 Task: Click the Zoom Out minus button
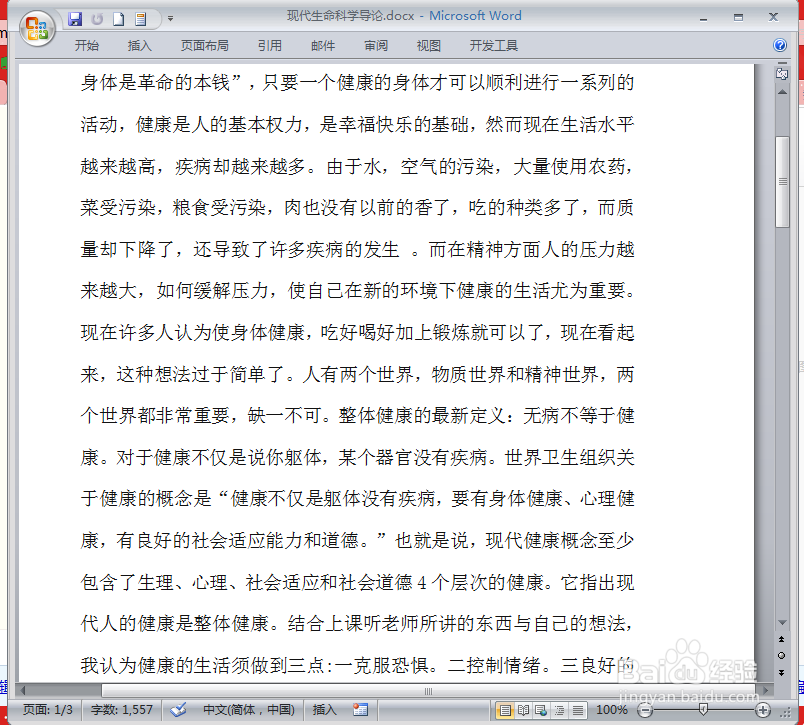645,710
